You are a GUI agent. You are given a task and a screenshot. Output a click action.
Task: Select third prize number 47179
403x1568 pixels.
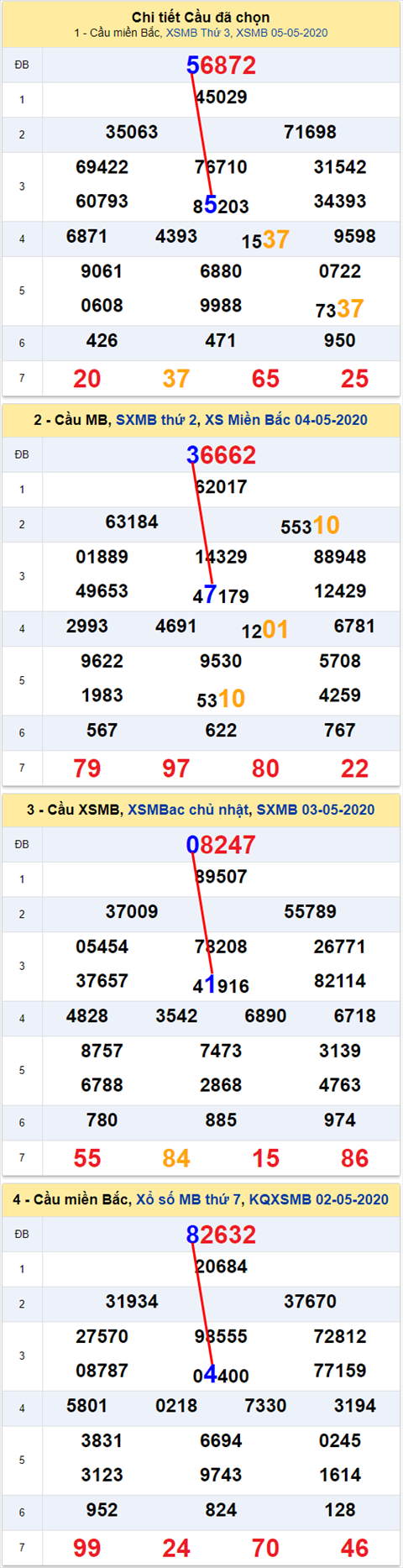click(x=221, y=595)
